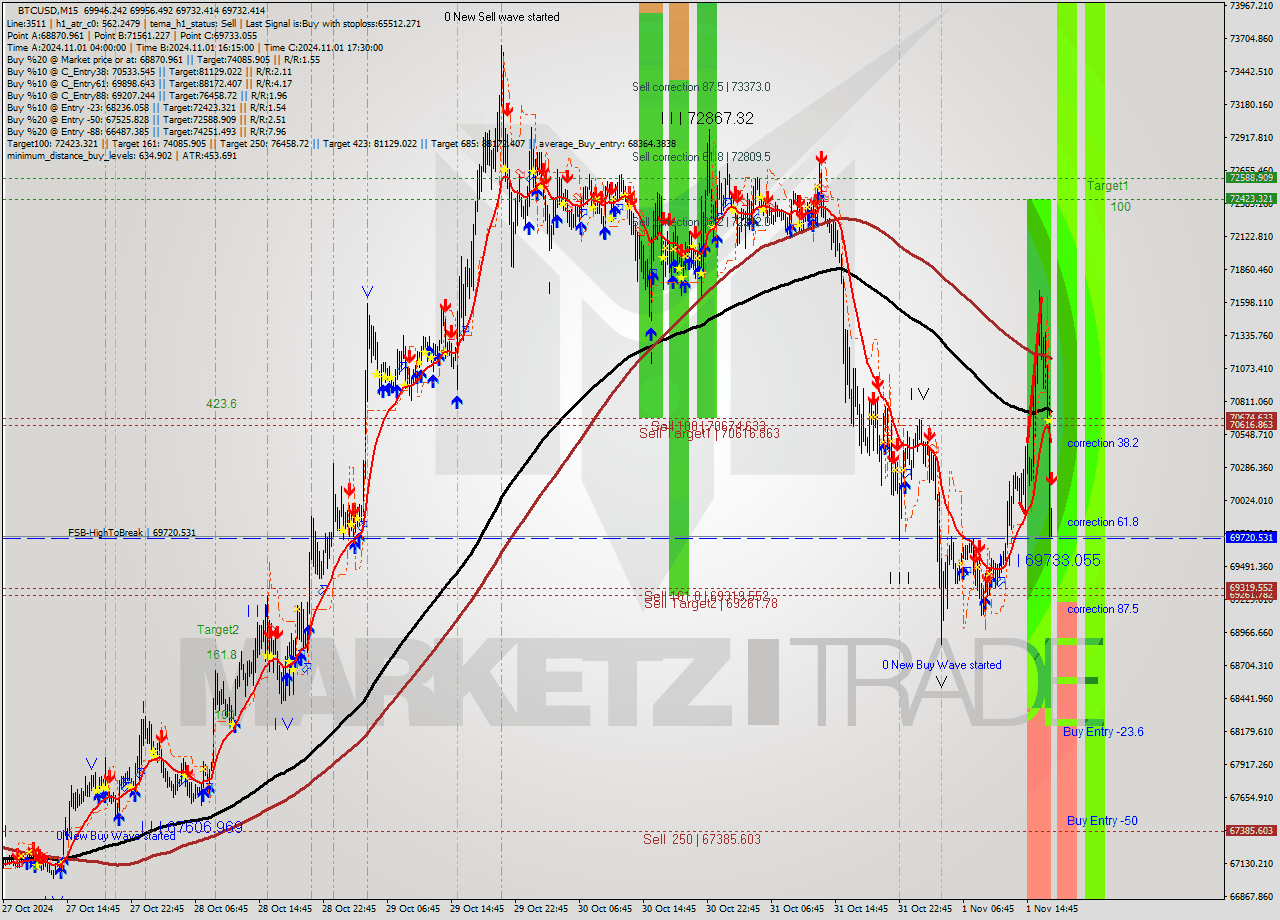Click the green 72423.321 price axis marker
1280x920 pixels.
click(1250, 198)
